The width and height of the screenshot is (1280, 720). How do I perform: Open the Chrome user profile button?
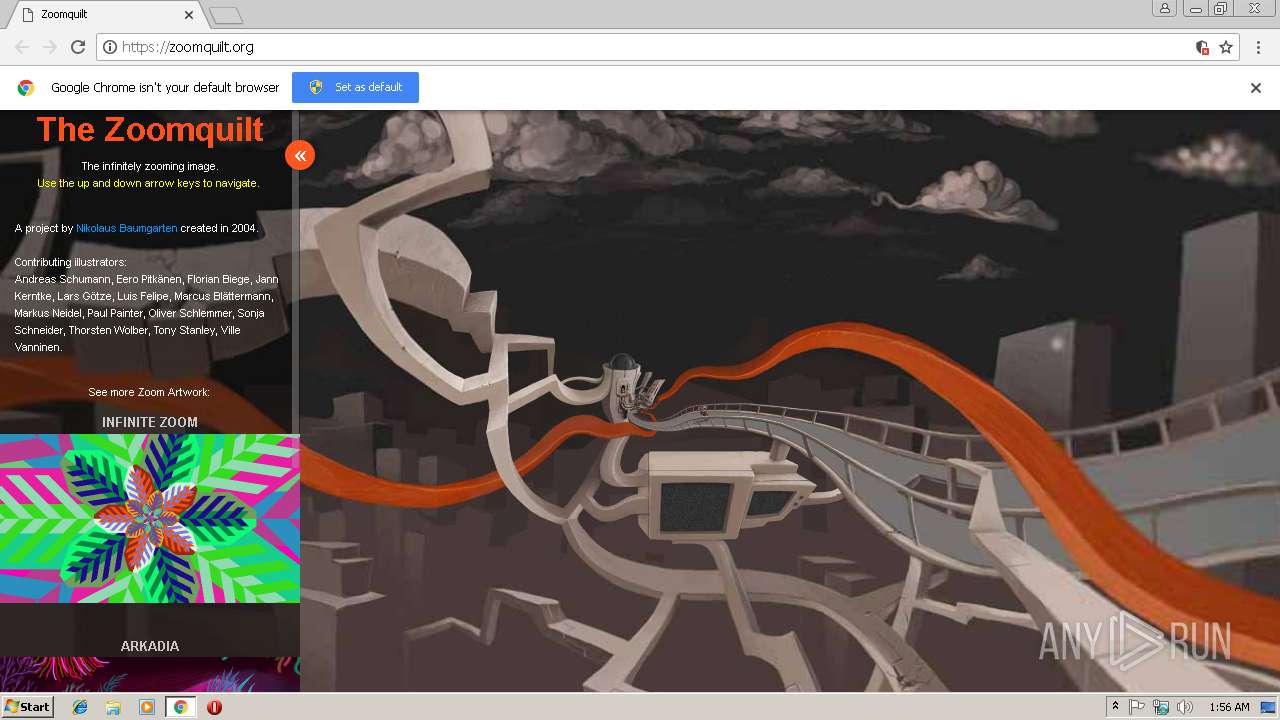point(1164,8)
